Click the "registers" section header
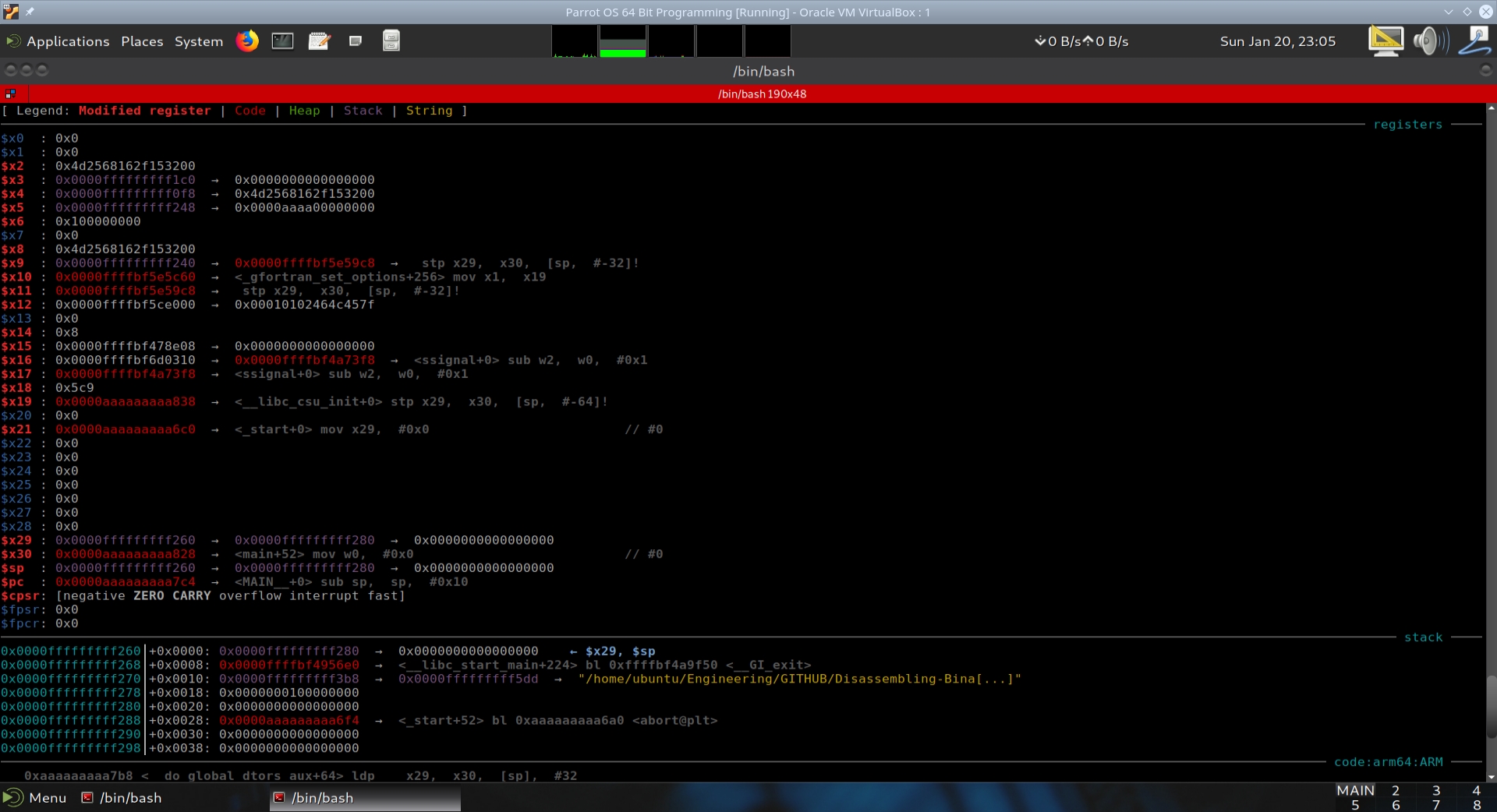 [1407, 125]
